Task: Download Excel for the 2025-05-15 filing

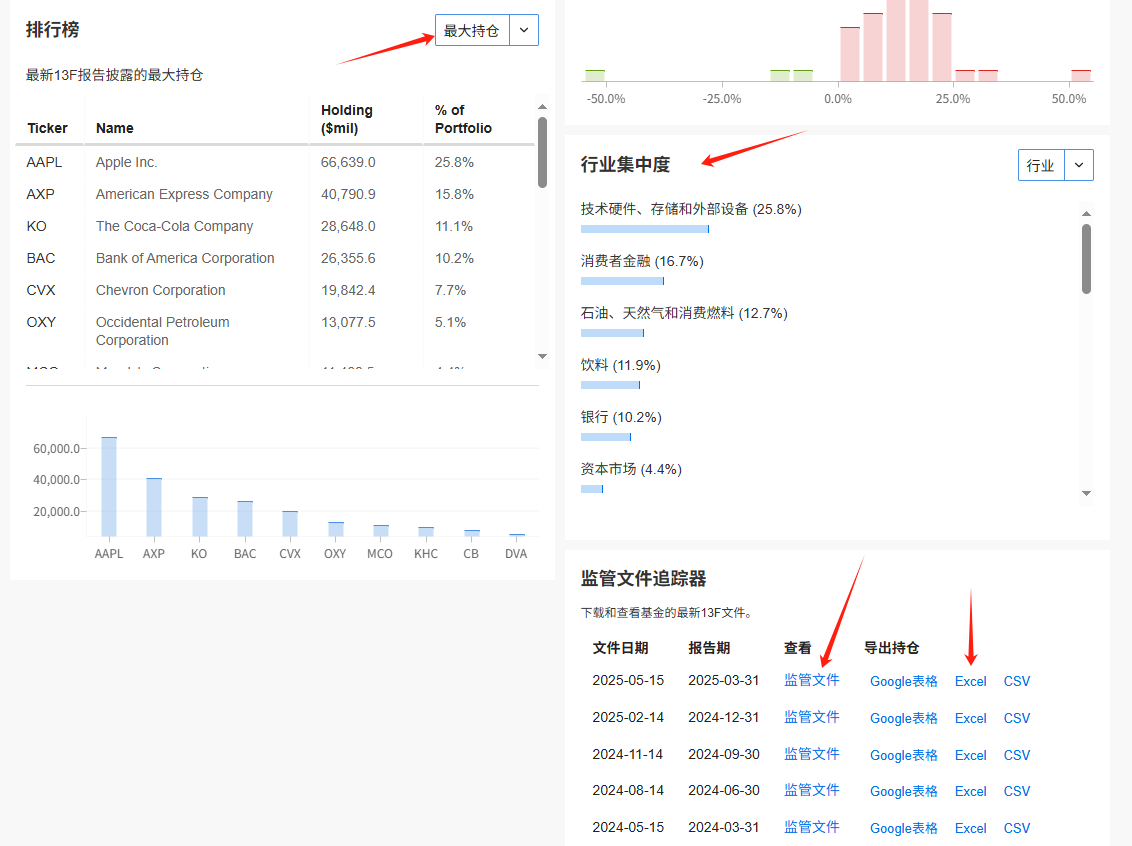Action: point(970,681)
